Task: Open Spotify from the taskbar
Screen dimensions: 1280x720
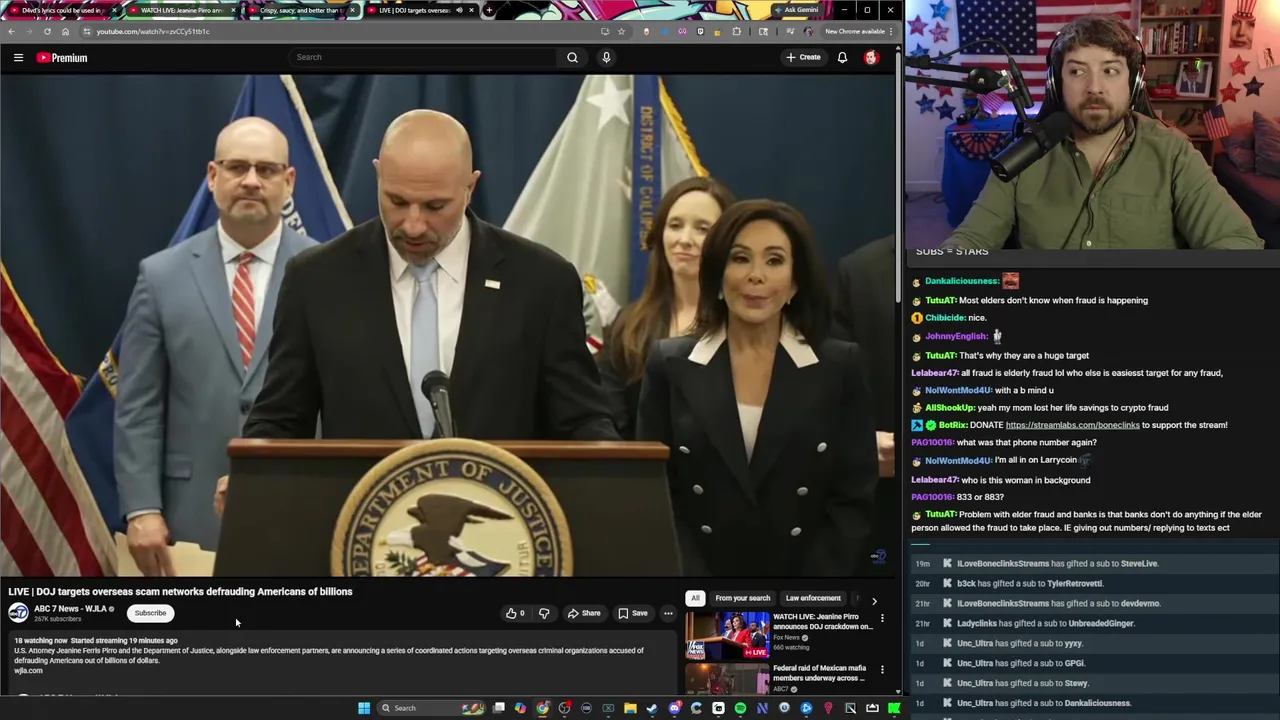Action: click(740, 708)
